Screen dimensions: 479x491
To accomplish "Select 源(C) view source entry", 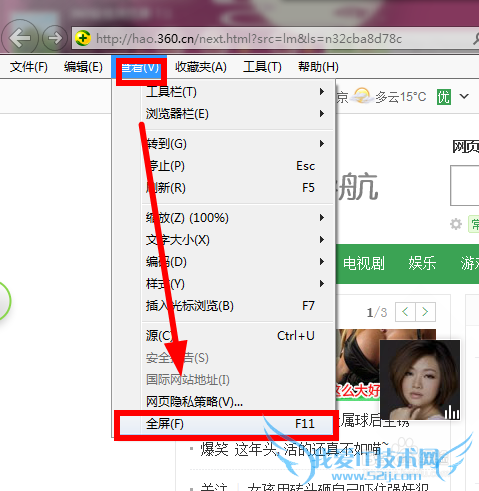I will click(x=223, y=336).
